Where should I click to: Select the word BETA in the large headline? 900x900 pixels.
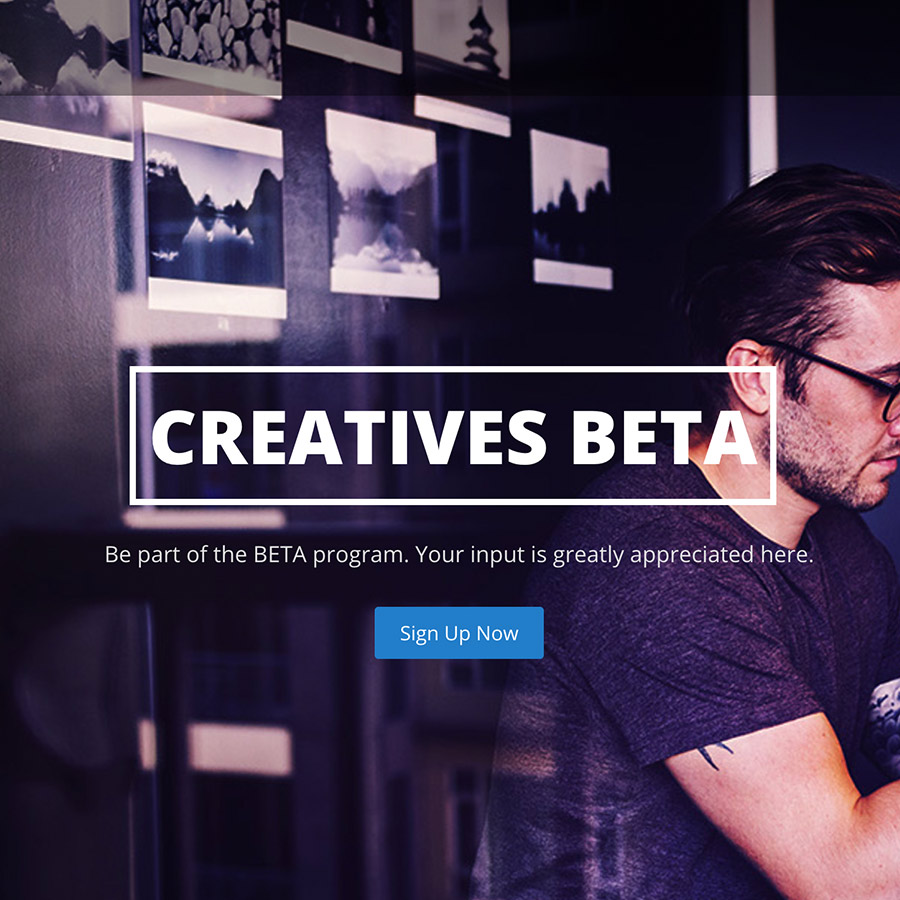coord(664,437)
